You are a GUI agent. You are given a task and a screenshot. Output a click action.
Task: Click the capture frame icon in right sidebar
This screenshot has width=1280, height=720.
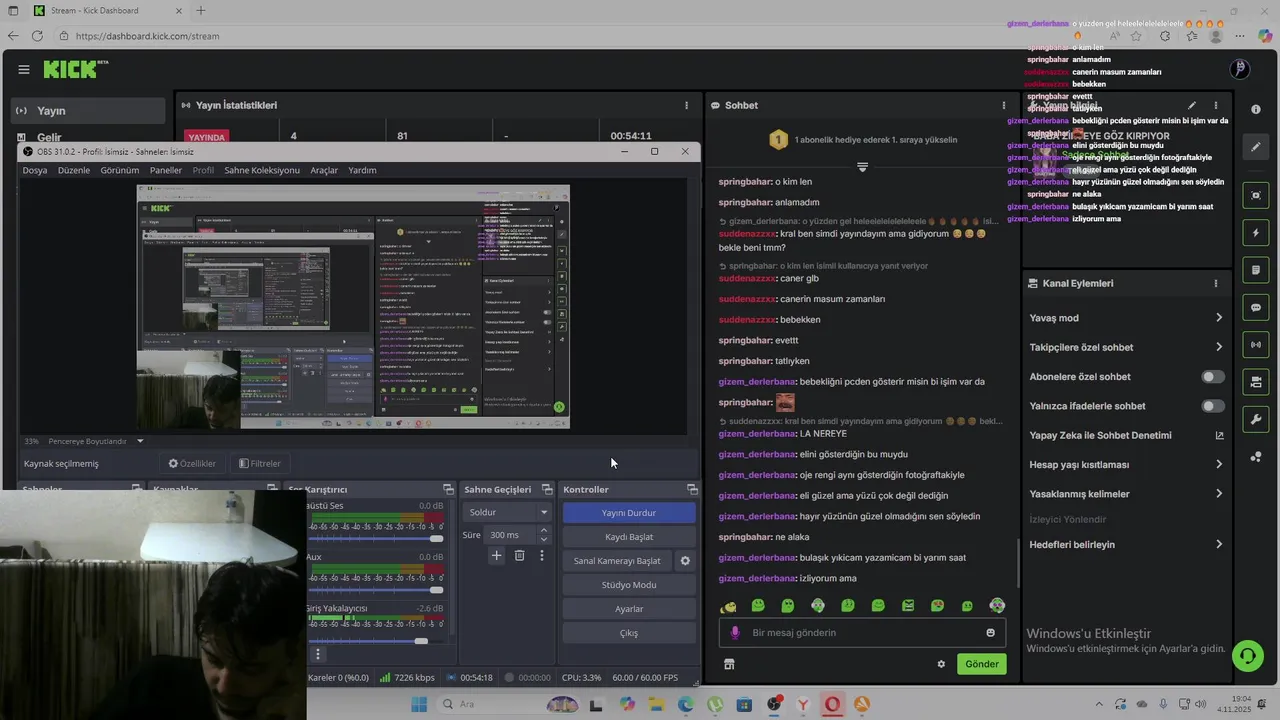1256,195
